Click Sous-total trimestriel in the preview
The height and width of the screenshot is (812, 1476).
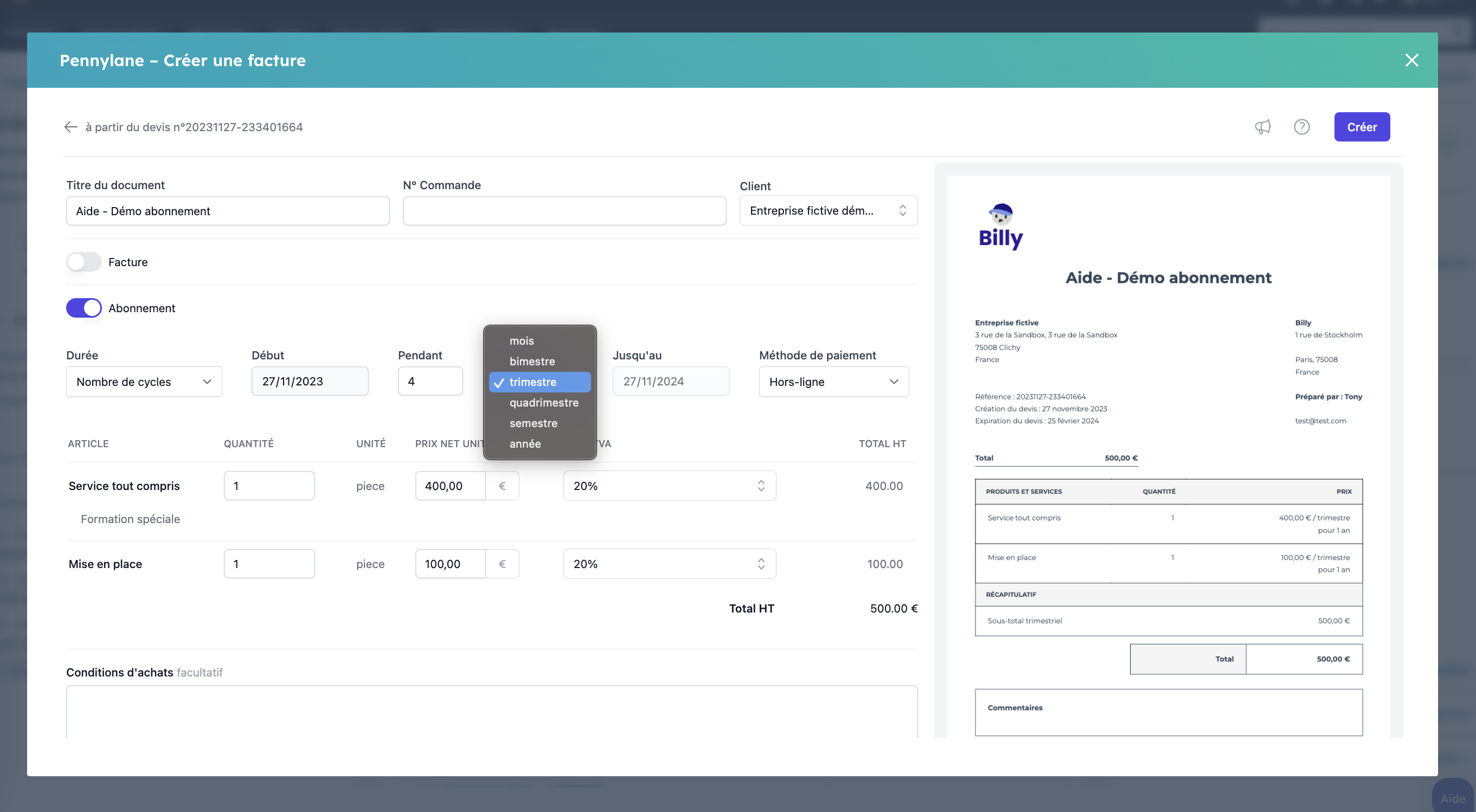tap(1024, 621)
